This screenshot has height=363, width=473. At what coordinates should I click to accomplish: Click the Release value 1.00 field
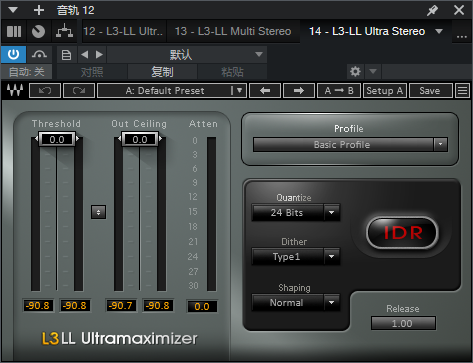click(403, 323)
